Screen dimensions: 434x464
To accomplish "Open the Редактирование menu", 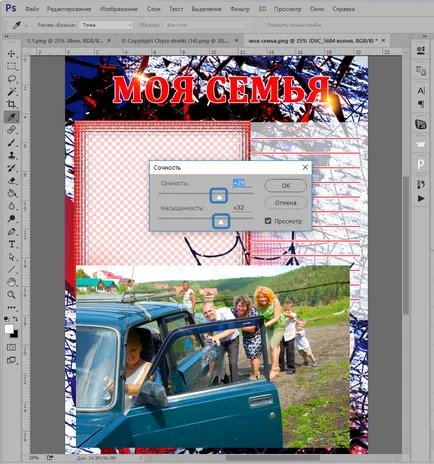I will point(69,9).
